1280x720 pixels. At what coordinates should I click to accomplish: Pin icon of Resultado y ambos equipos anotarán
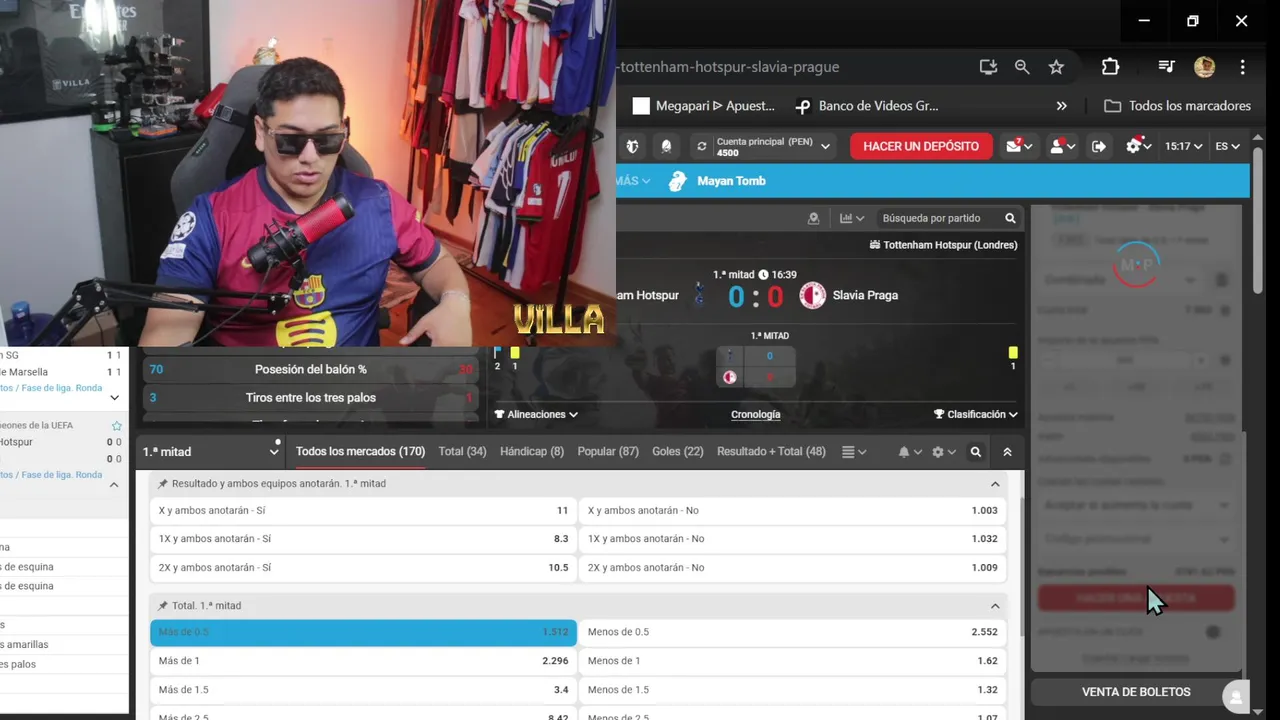[162, 484]
